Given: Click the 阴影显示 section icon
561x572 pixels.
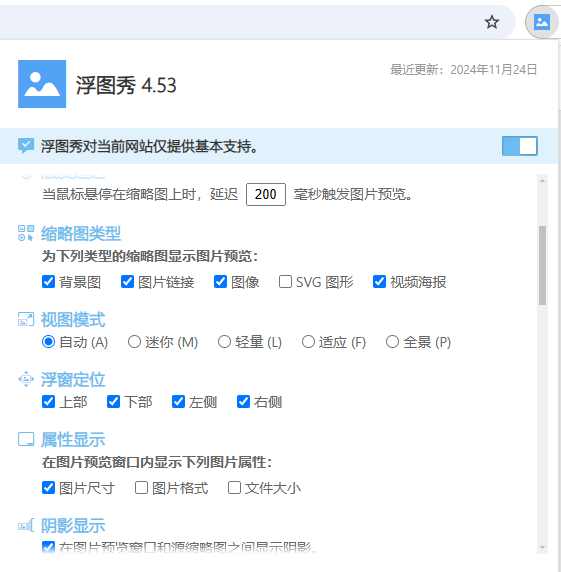Looking at the screenshot, I should tap(26, 525).
